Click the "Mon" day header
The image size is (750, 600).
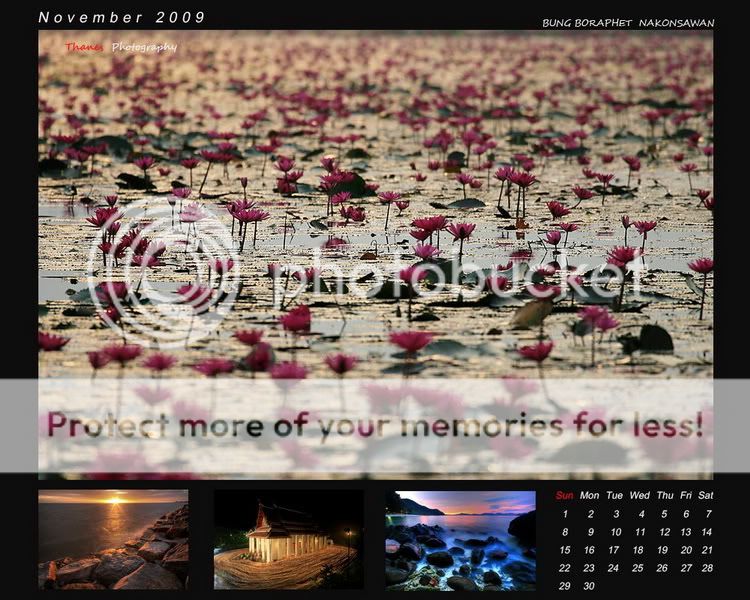tap(589, 496)
